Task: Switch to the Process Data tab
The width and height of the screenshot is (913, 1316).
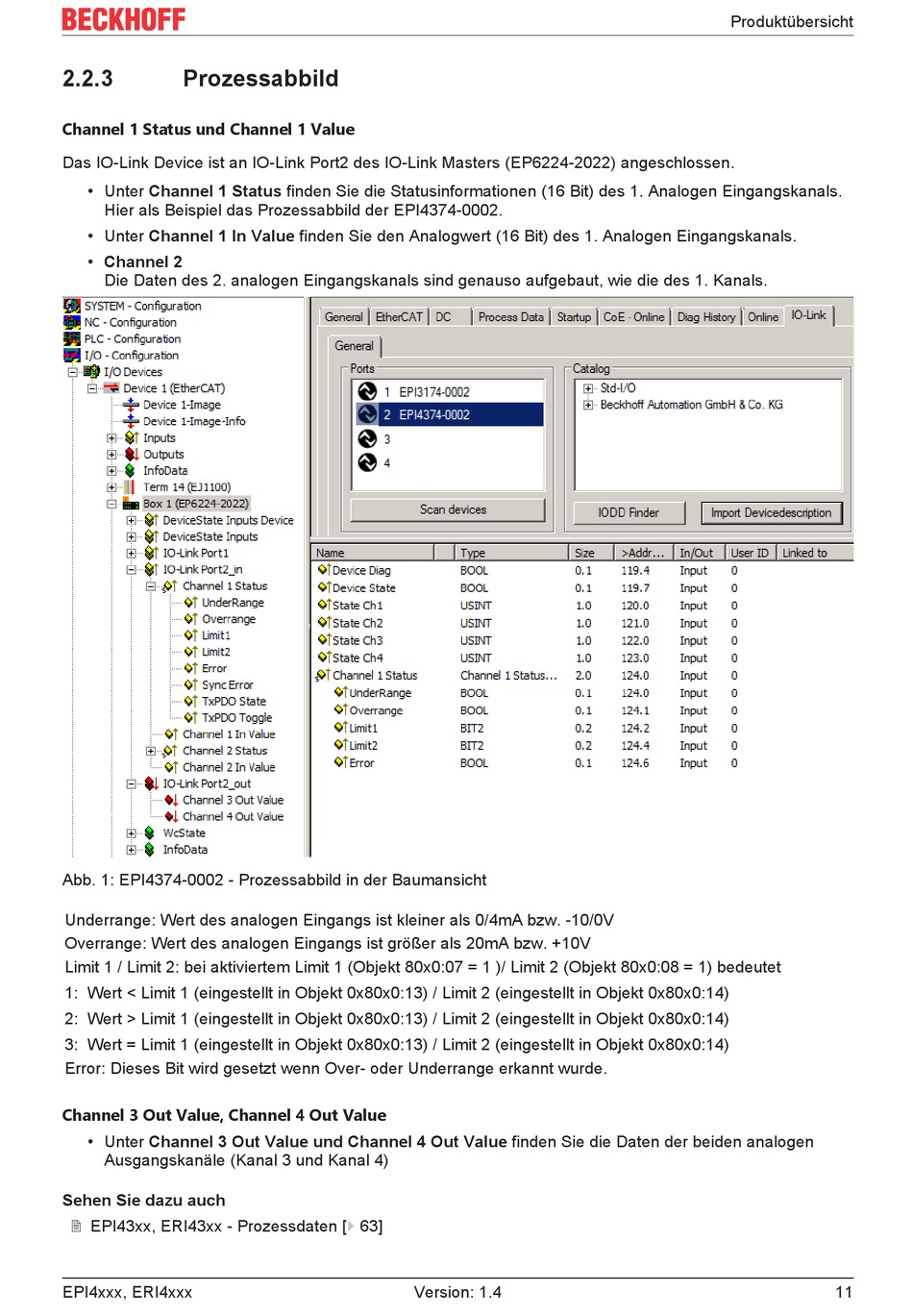Action: coord(511,317)
